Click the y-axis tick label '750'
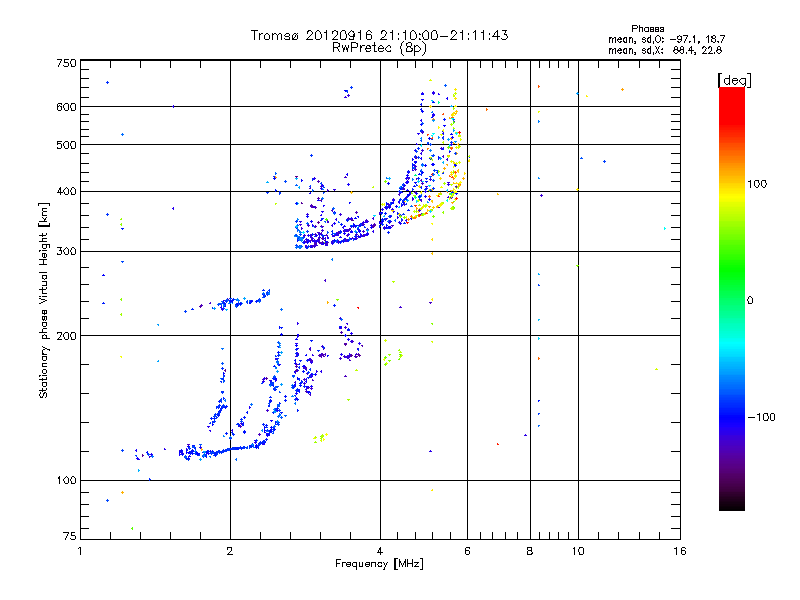The image size is (800, 600). click(66, 63)
